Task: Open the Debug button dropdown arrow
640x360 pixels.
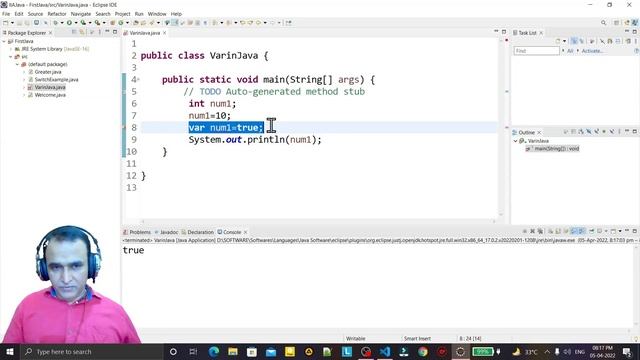Action: pyautogui.click(x=62, y=23)
